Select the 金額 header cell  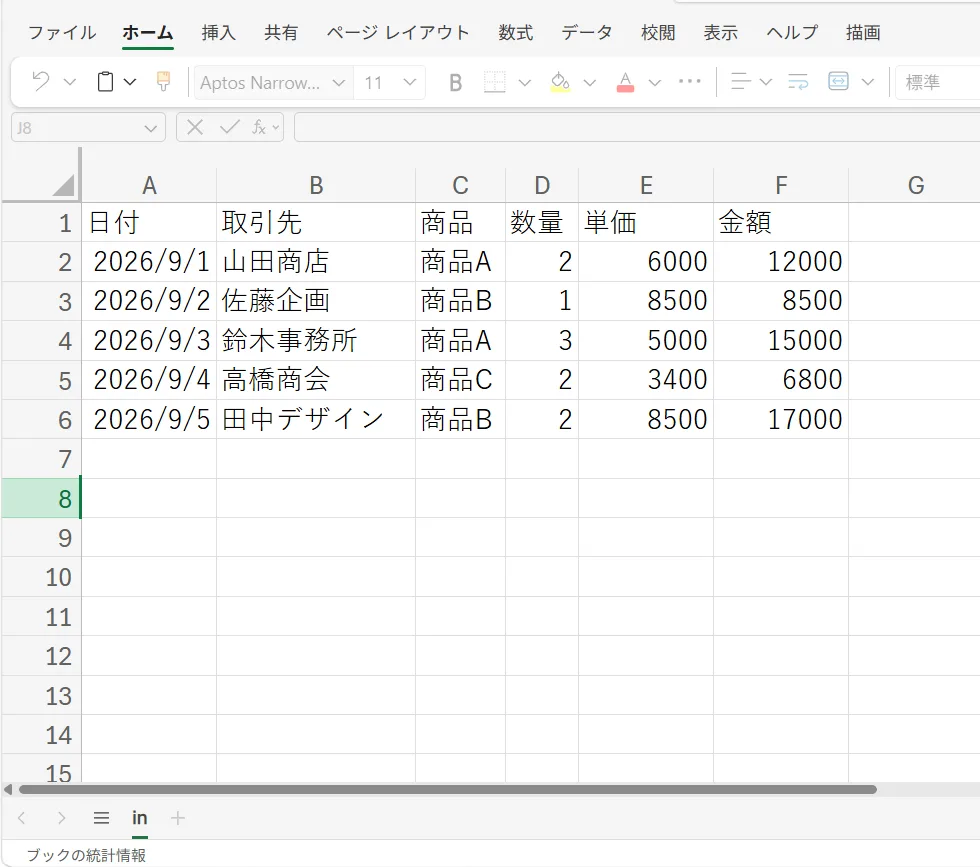pos(781,222)
